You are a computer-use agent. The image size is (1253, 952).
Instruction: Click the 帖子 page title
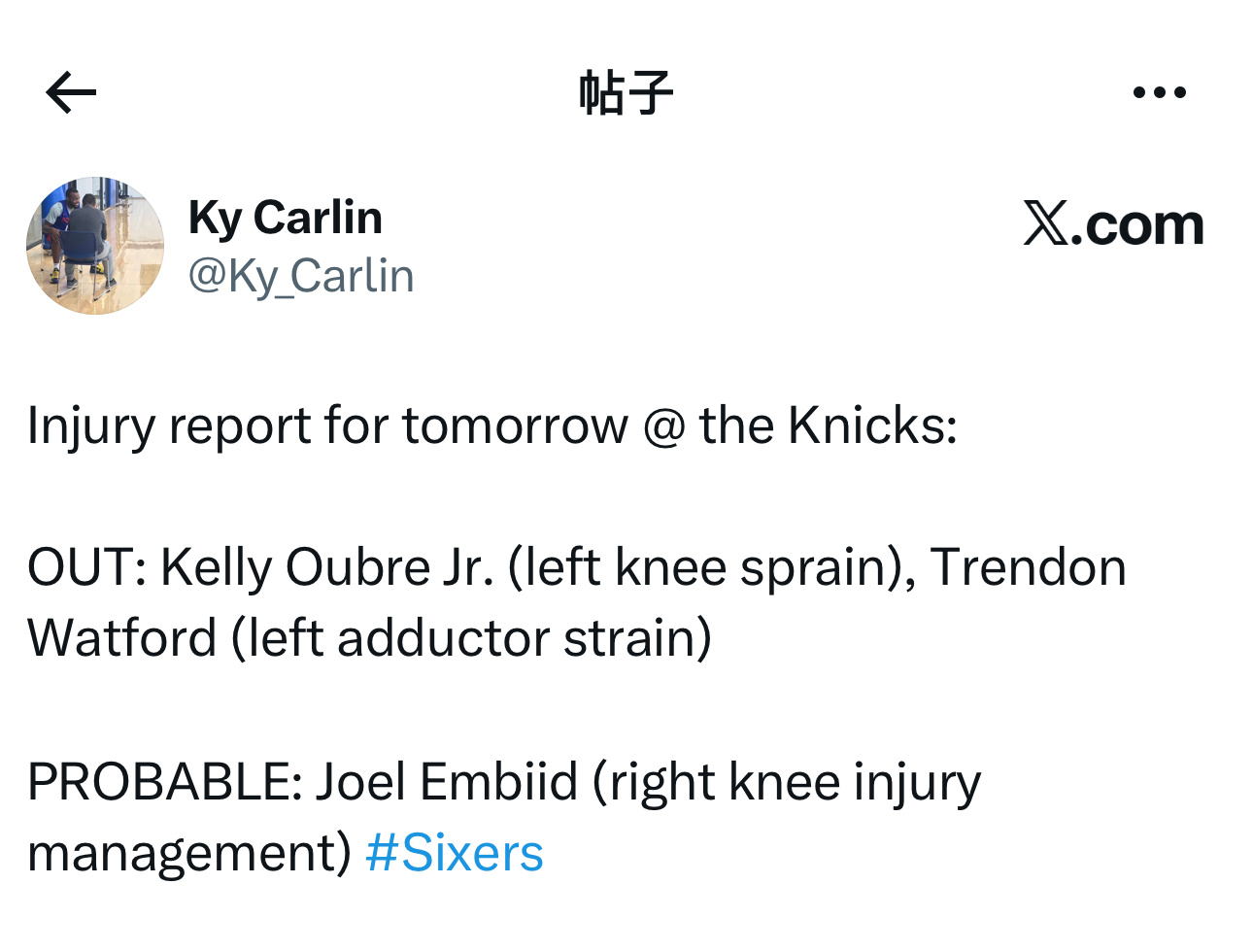click(626, 93)
